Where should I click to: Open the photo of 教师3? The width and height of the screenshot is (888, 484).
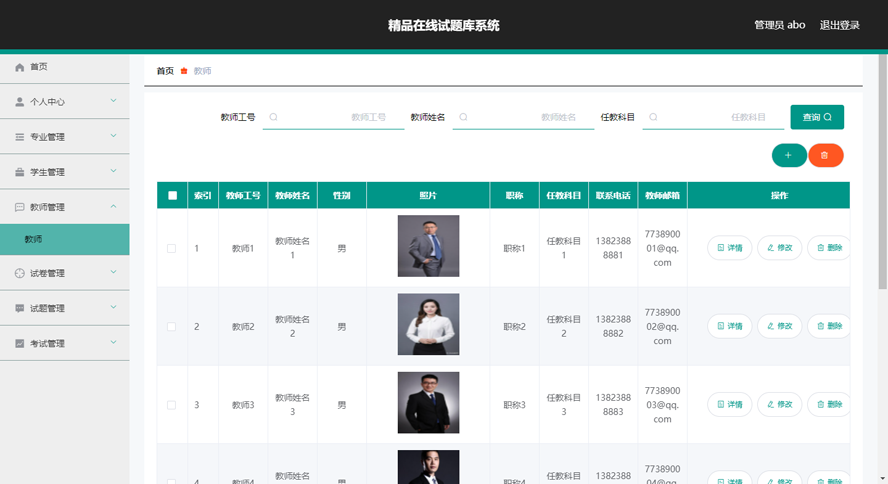tap(428, 402)
